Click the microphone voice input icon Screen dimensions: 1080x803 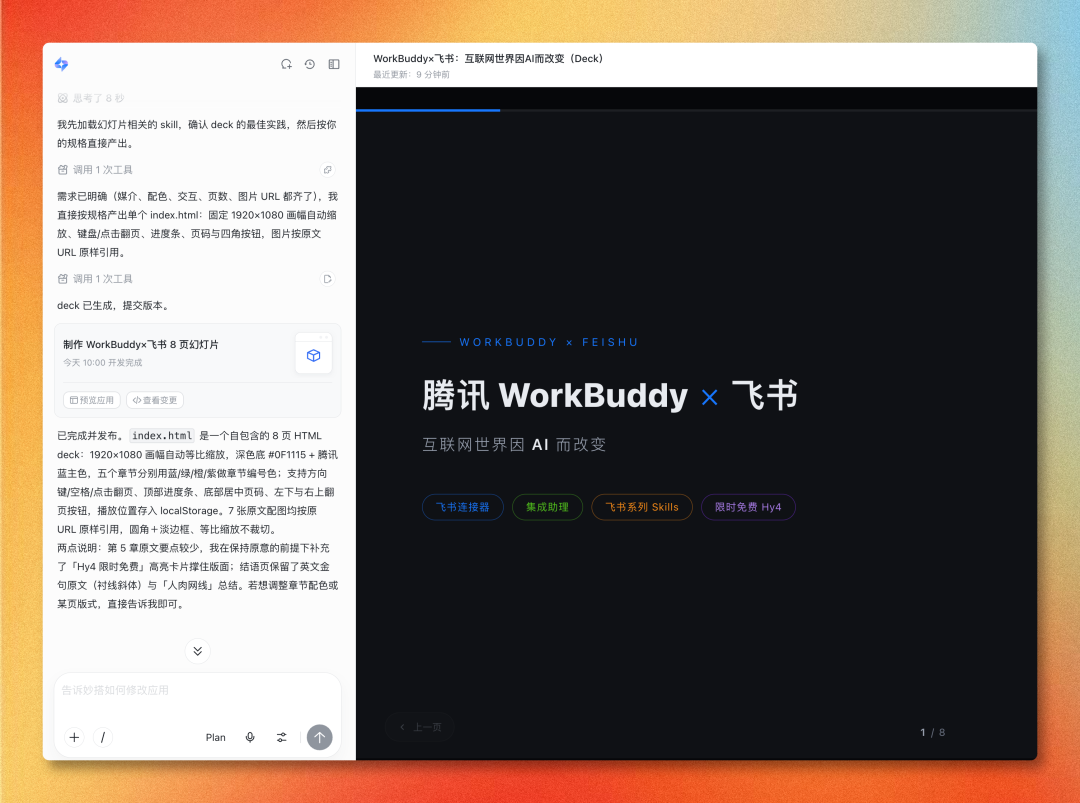click(250, 737)
